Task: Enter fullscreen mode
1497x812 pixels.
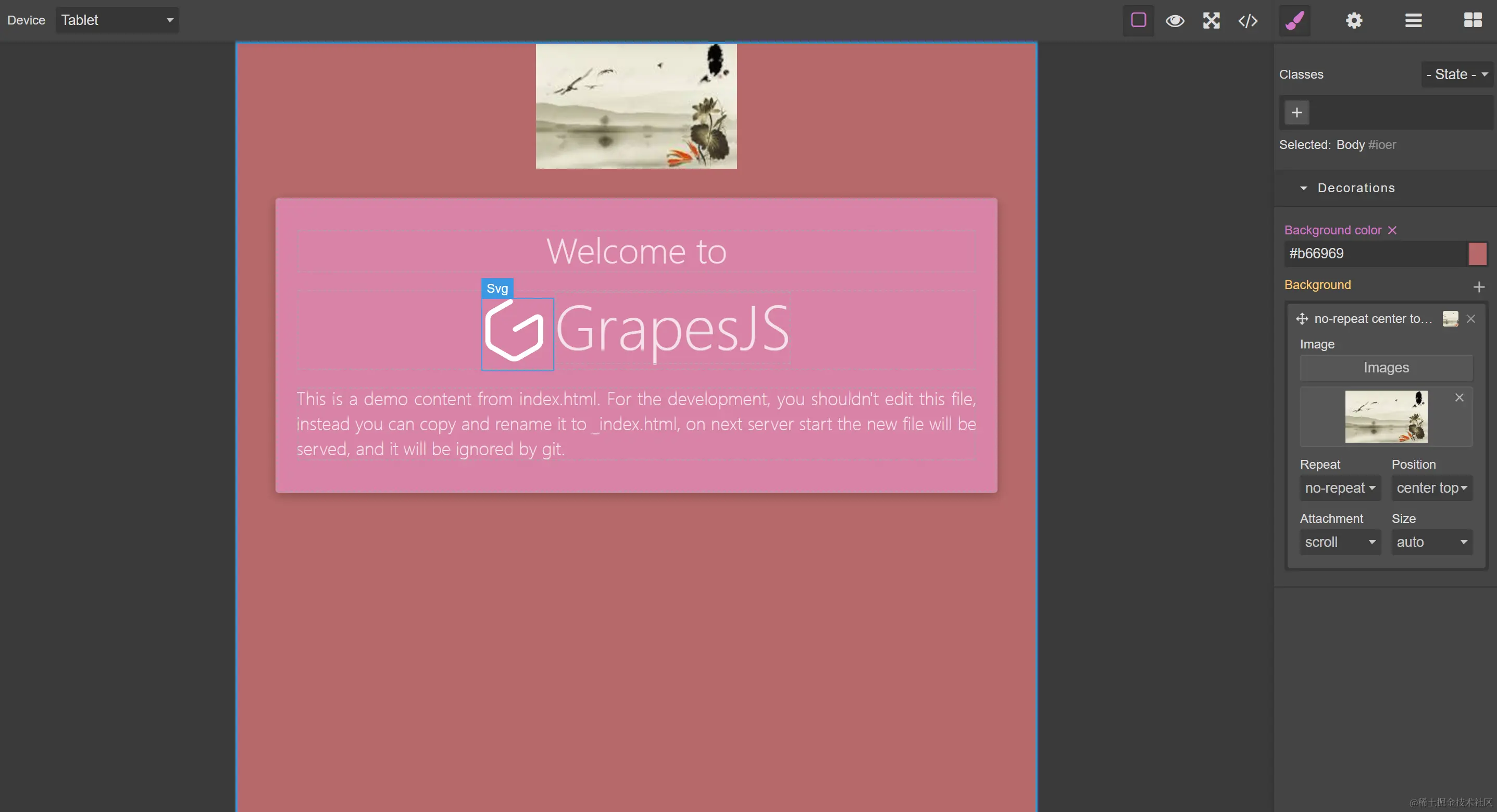Action: (x=1211, y=21)
